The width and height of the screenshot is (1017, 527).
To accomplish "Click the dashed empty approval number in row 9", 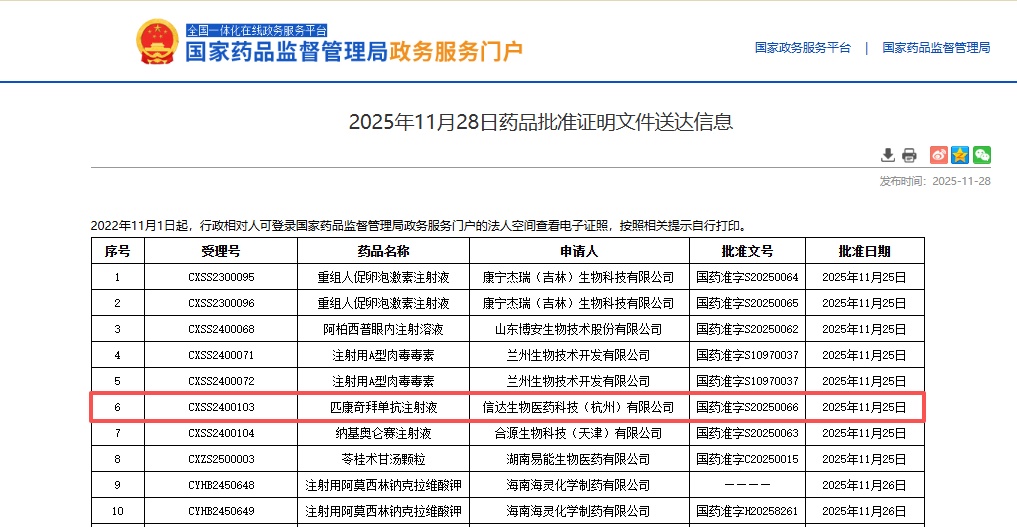I will pyautogui.click(x=747, y=485).
